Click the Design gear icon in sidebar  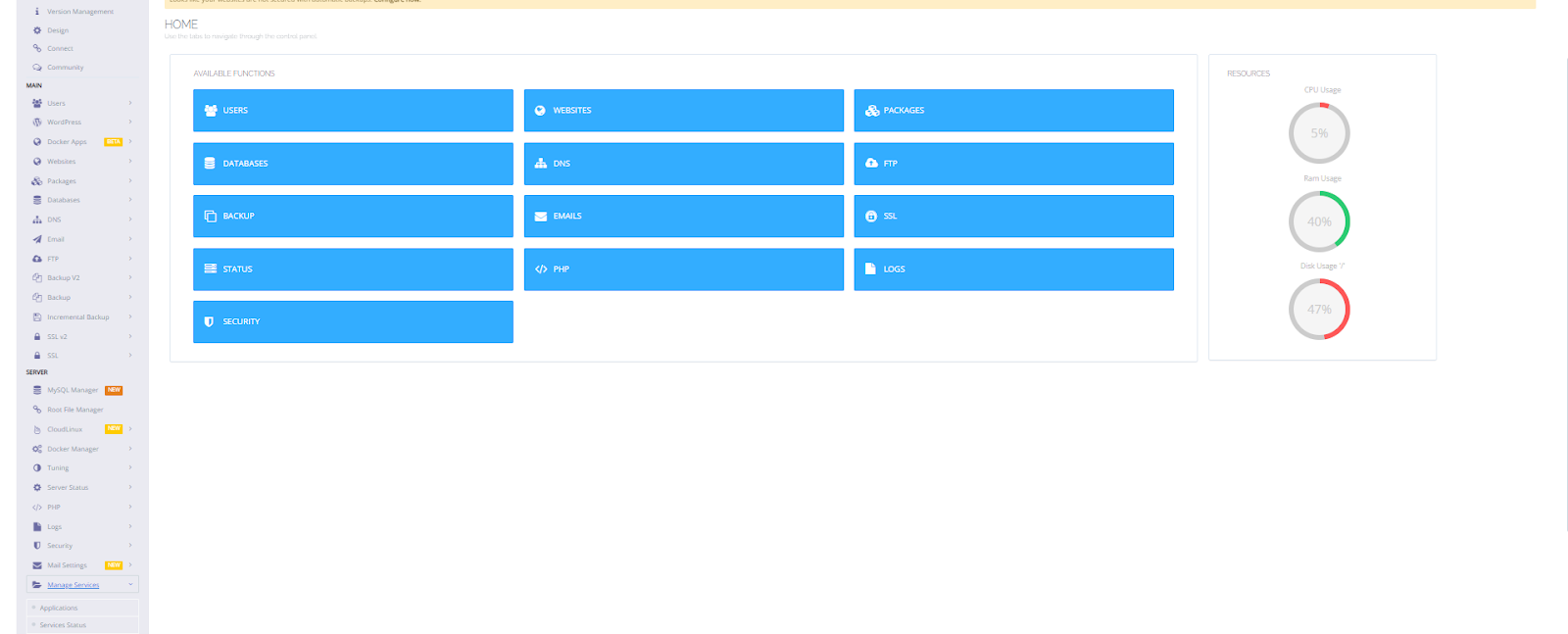coord(37,30)
